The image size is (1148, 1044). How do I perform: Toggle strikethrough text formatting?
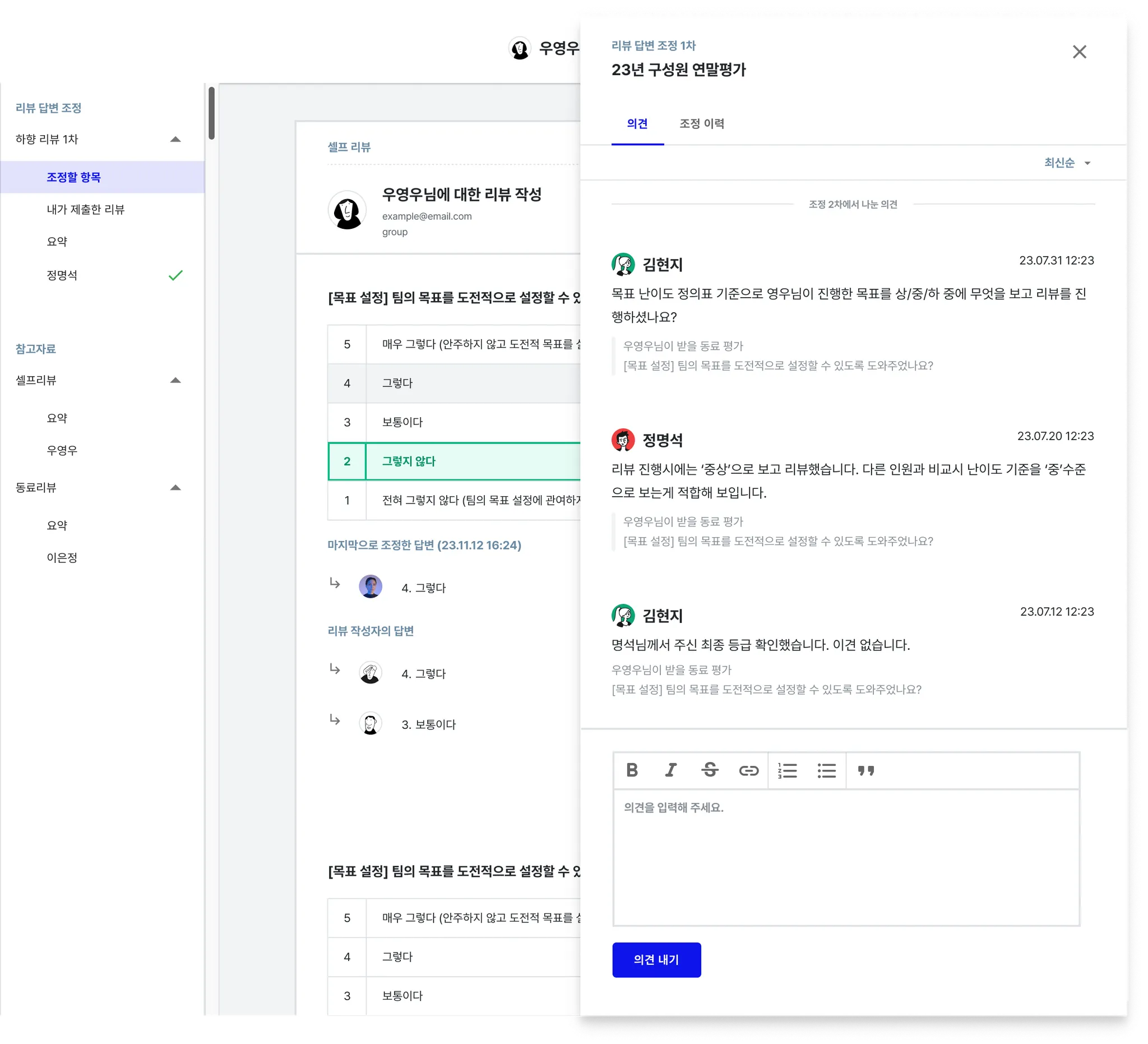(710, 770)
